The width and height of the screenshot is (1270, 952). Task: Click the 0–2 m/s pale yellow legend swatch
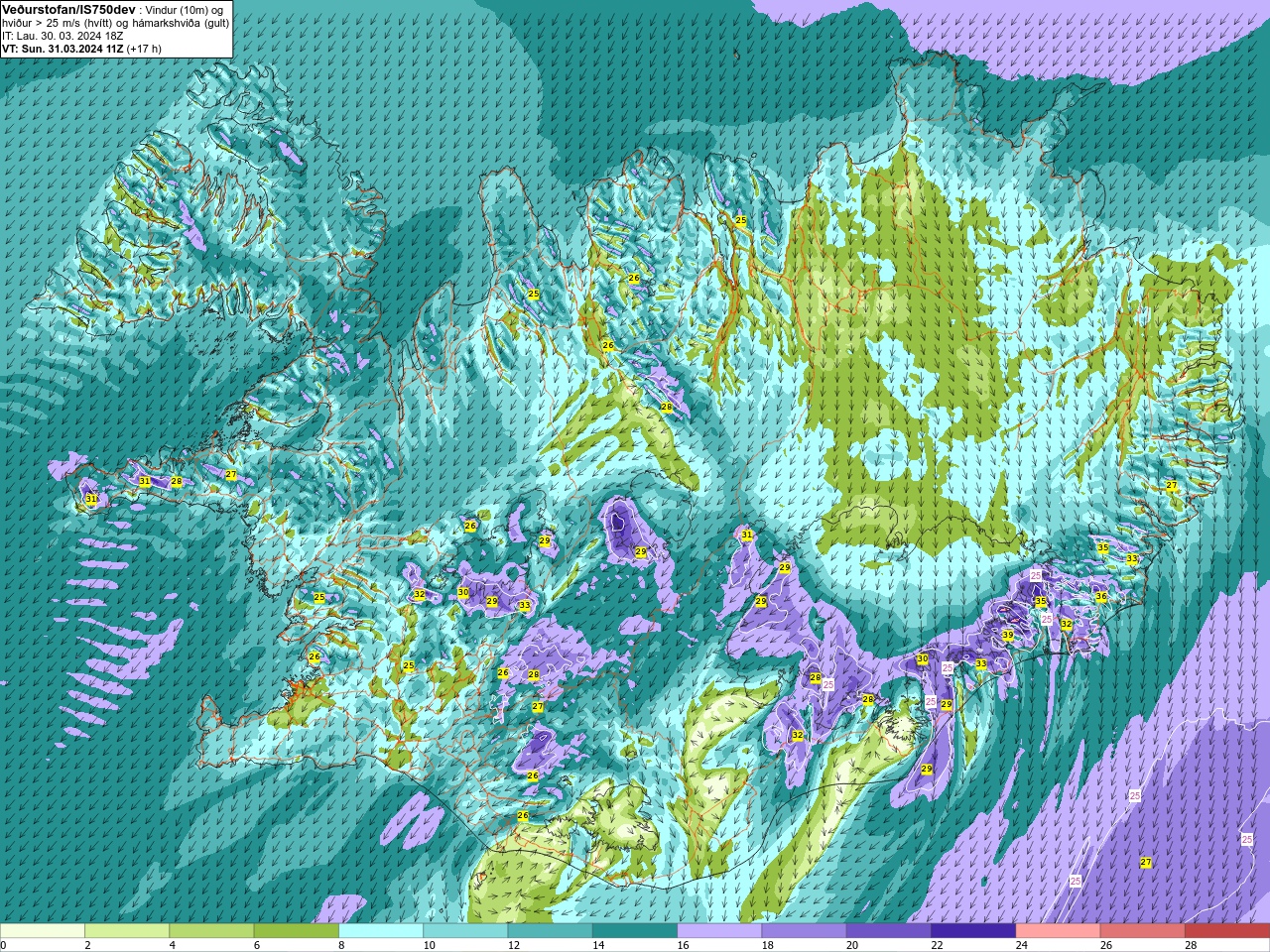[x=43, y=931]
